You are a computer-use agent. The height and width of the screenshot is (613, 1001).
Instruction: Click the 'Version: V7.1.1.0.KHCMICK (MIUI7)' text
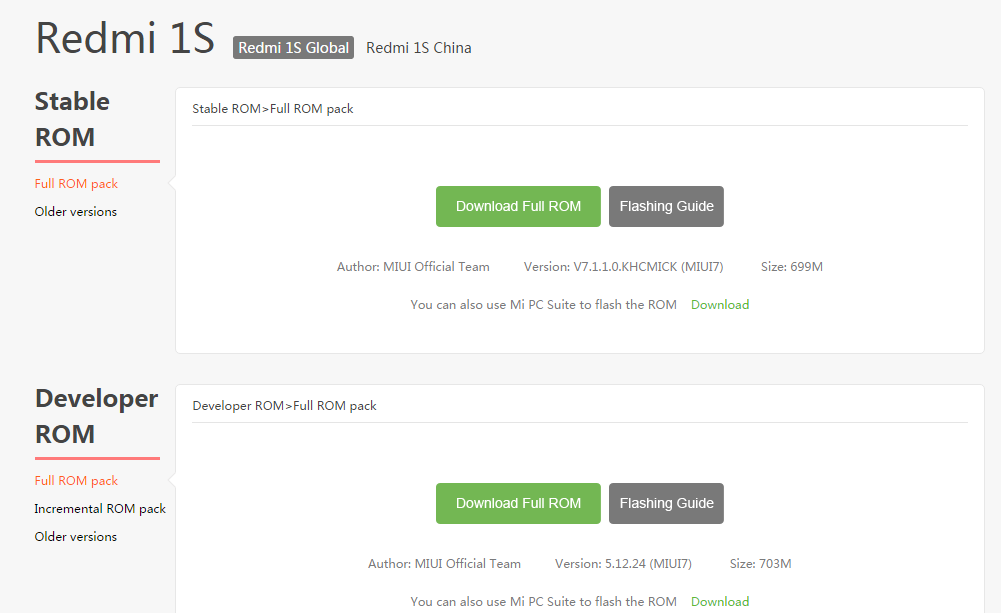pyautogui.click(x=623, y=267)
